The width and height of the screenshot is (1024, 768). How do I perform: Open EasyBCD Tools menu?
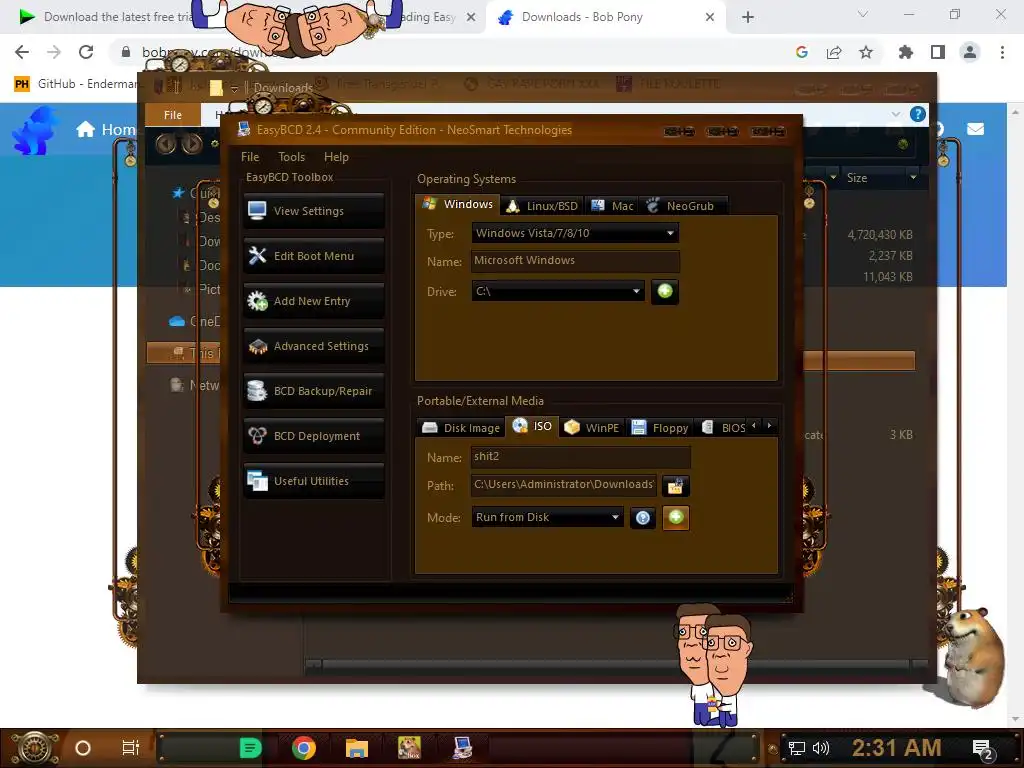tap(291, 157)
